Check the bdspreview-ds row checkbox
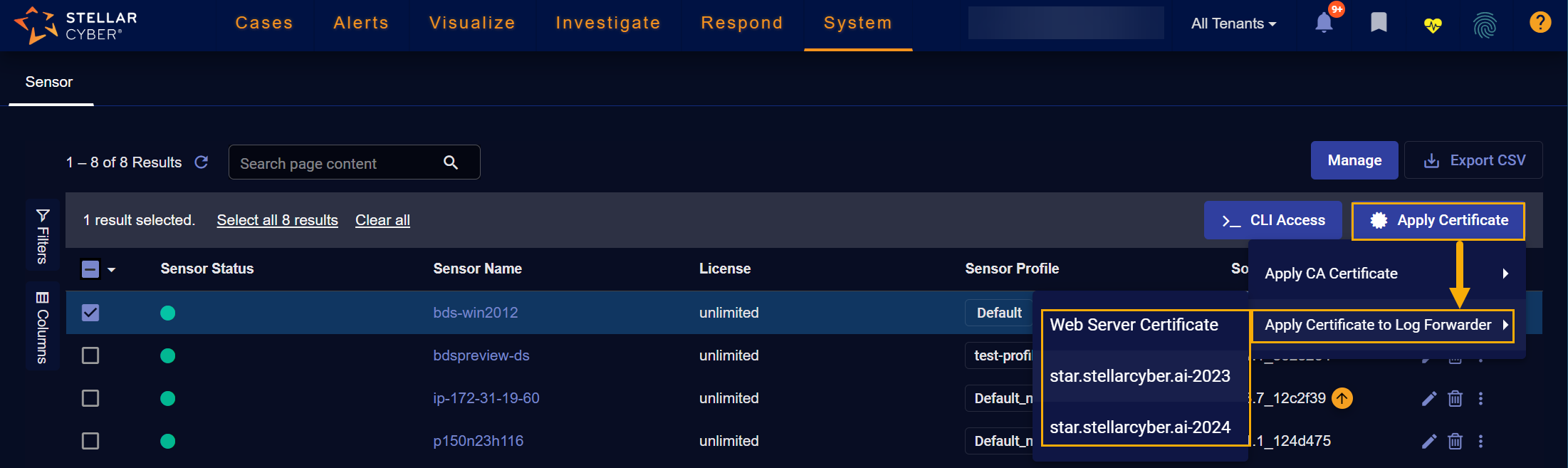 coord(90,355)
